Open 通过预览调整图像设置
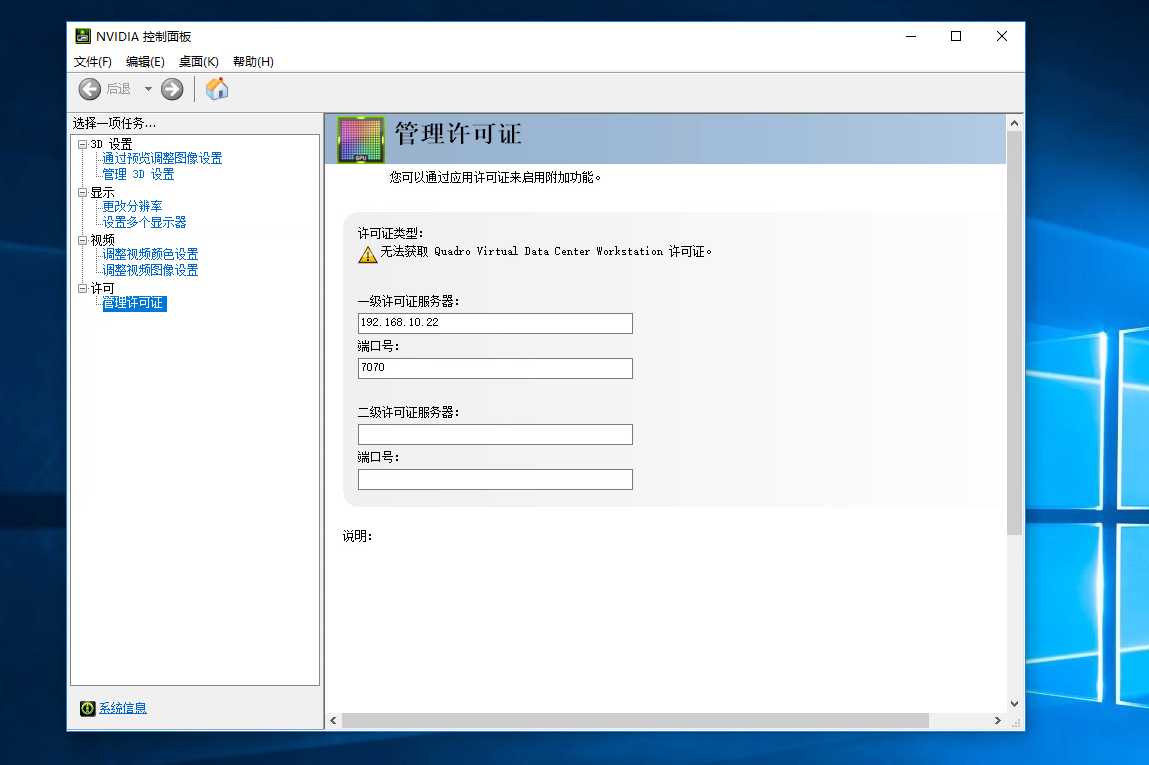 click(162, 158)
